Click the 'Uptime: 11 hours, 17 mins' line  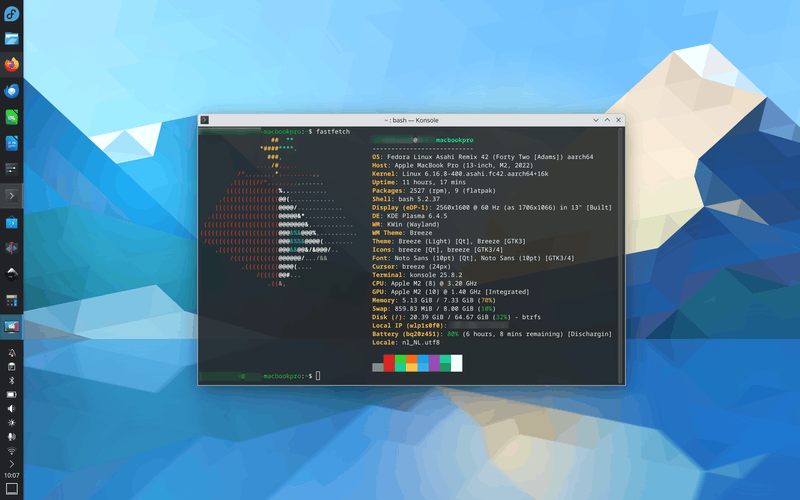419,182
